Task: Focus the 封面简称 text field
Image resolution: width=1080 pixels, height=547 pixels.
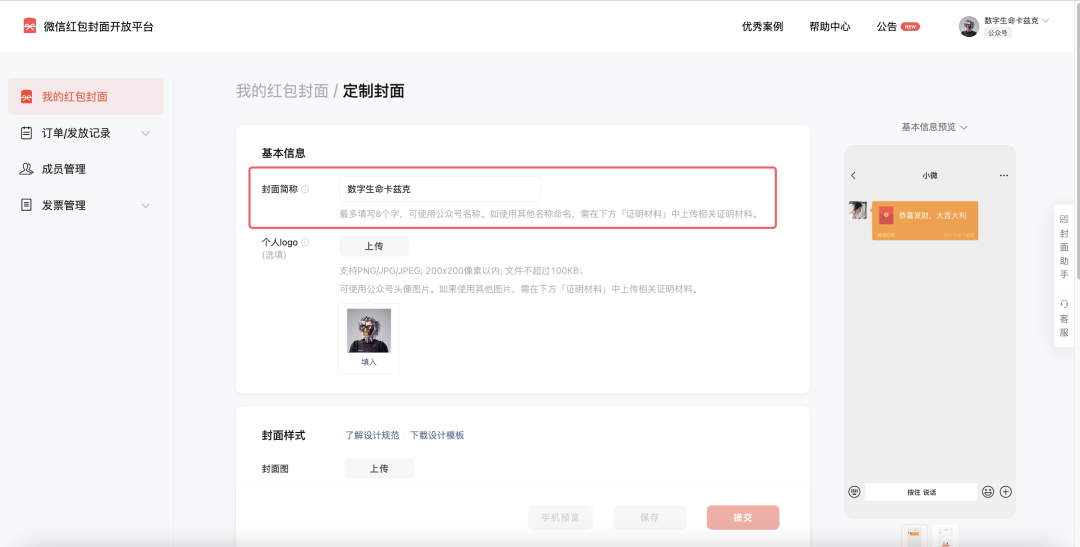Action: tap(439, 189)
